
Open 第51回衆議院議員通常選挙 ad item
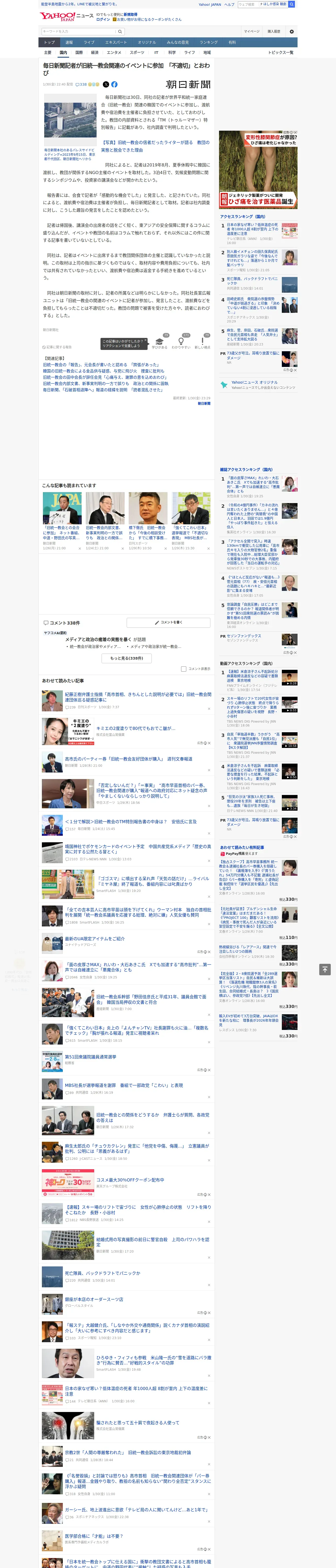pyautogui.click(x=90, y=1057)
